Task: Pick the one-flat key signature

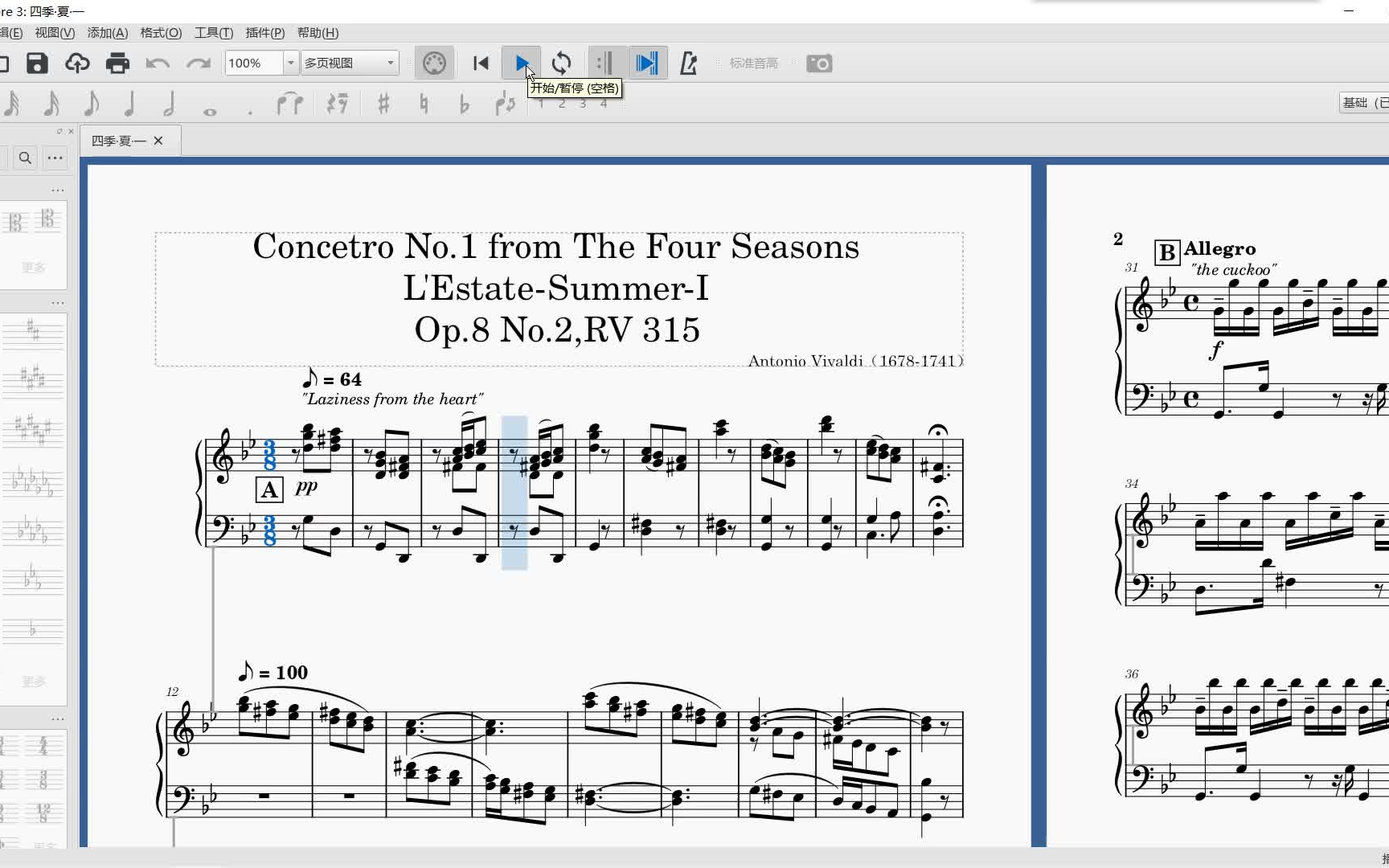Action: pos(32,631)
